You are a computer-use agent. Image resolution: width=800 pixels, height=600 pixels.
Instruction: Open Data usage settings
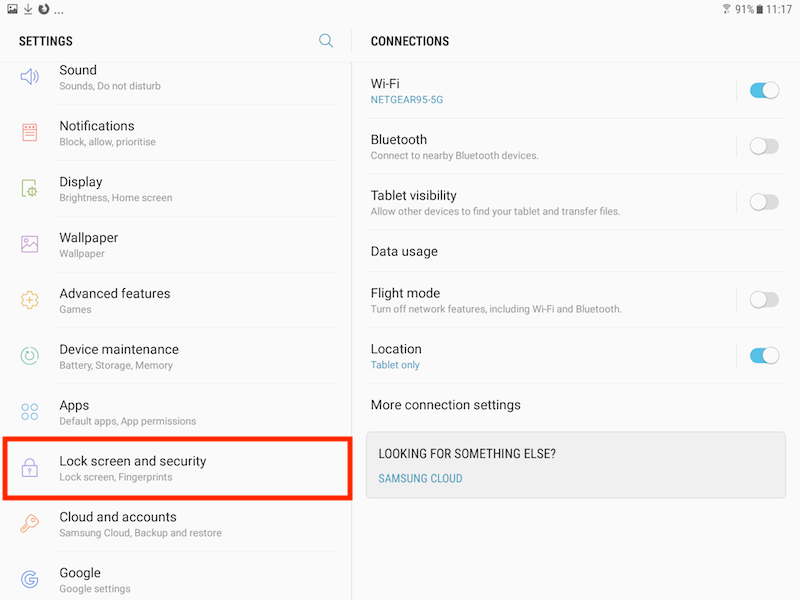tap(576, 251)
